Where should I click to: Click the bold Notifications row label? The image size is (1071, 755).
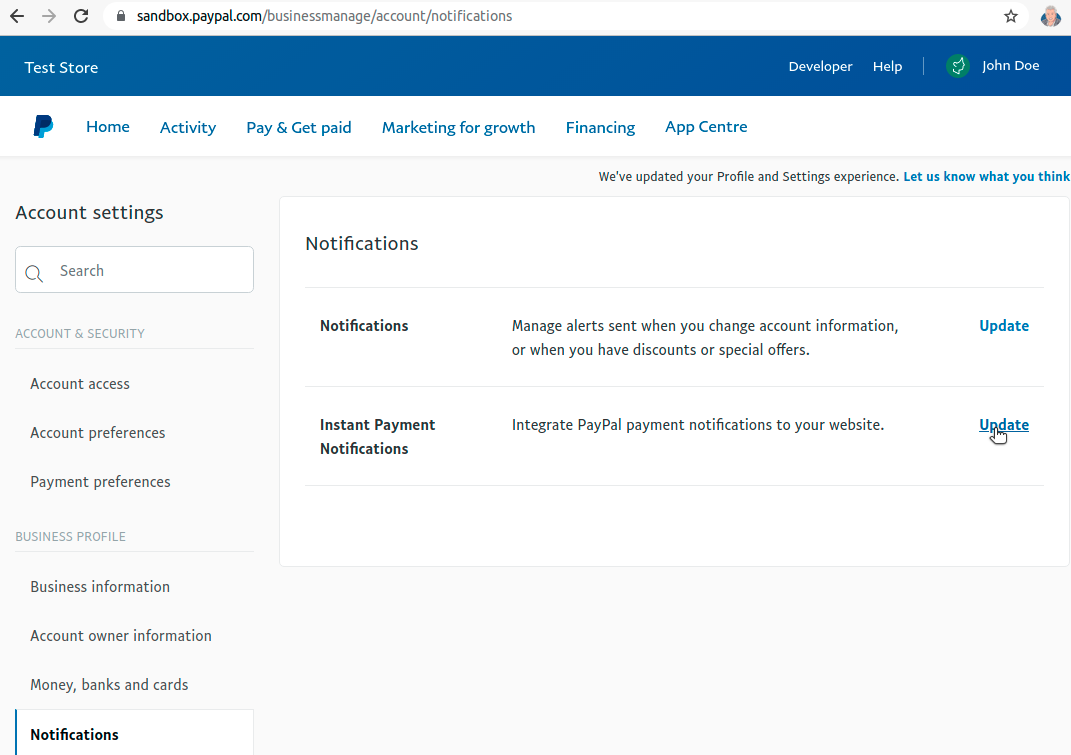364,326
